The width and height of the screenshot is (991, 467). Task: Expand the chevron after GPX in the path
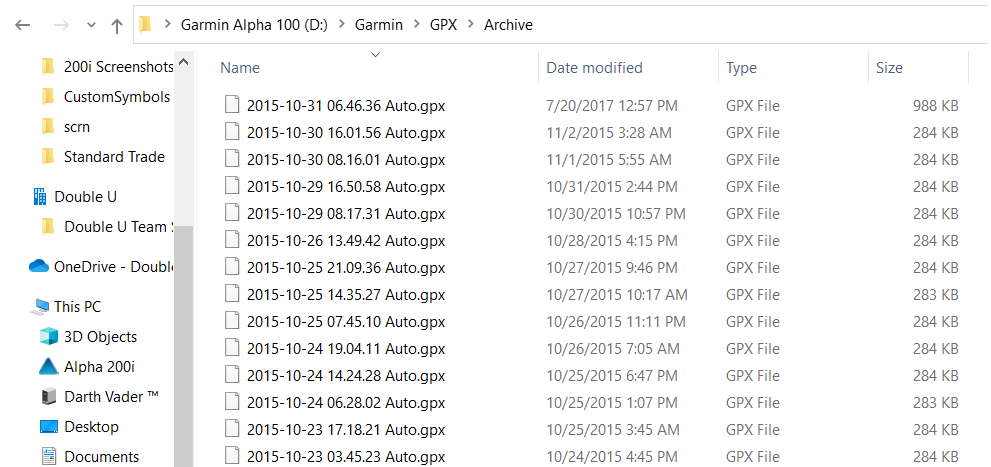pos(470,25)
